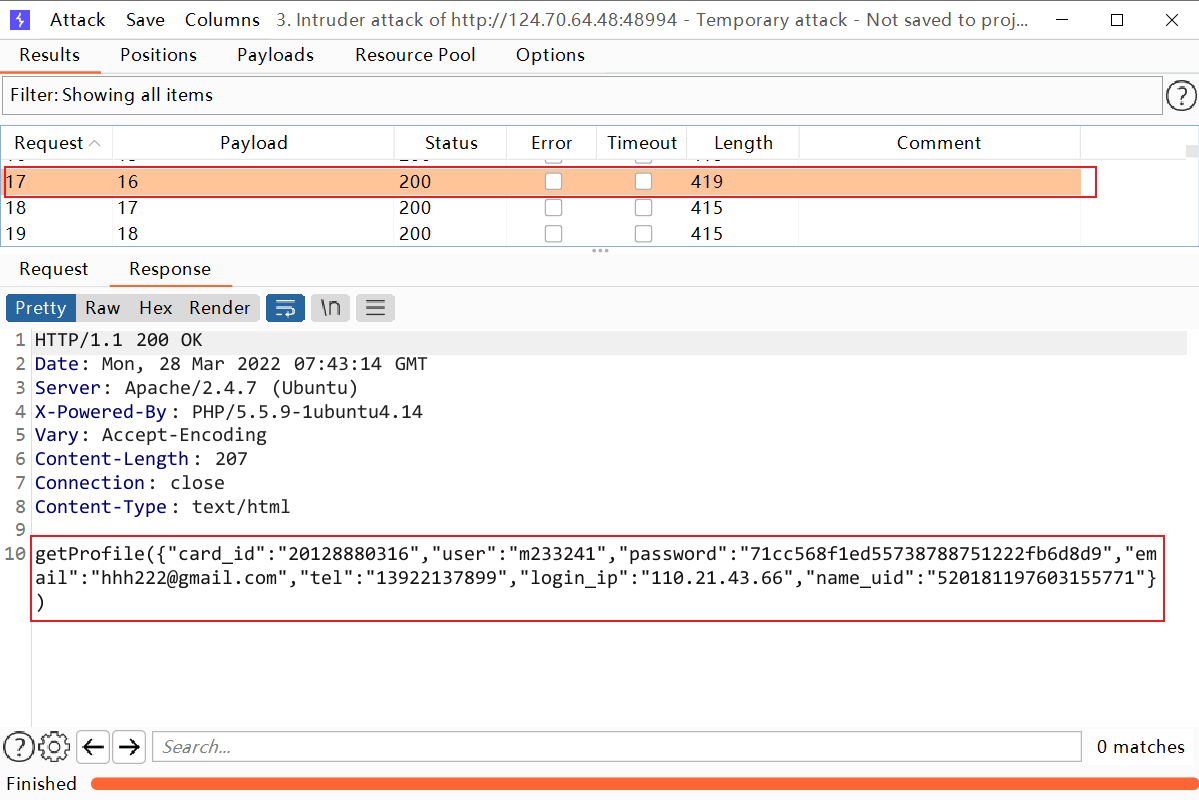Open search settings gear icon

click(x=54, y=746)
